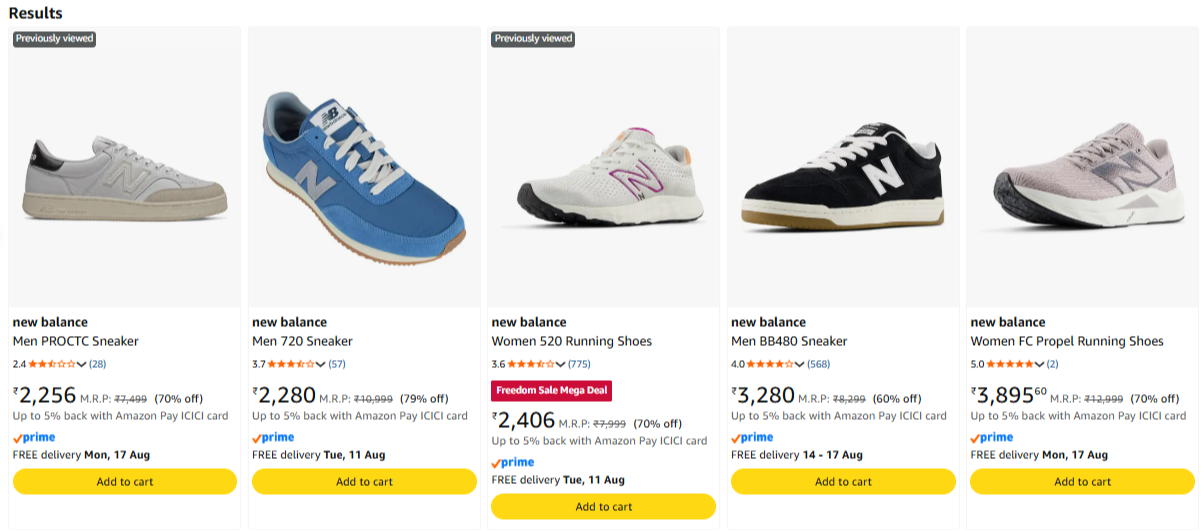
Task: Click five-star rating of Women FC Propel shoes
Action: tap(1010, 364)
